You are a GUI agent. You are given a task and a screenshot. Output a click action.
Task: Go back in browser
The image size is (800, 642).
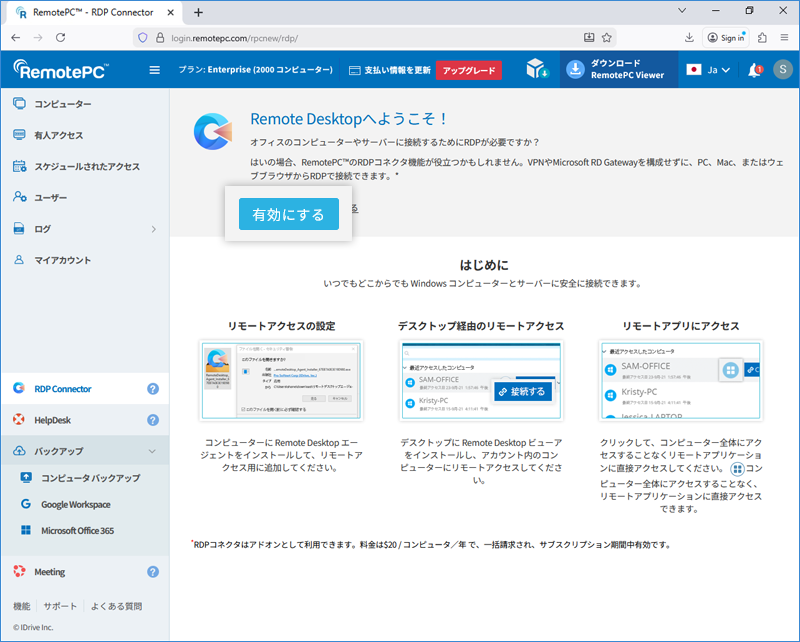pos(16,38)
